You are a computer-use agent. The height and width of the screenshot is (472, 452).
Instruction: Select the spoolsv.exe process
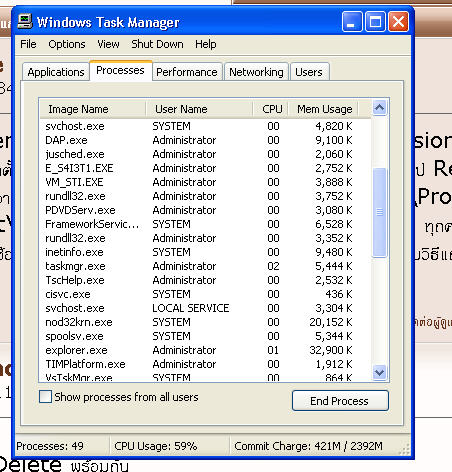pyautogui.click(x=205, y=336)
